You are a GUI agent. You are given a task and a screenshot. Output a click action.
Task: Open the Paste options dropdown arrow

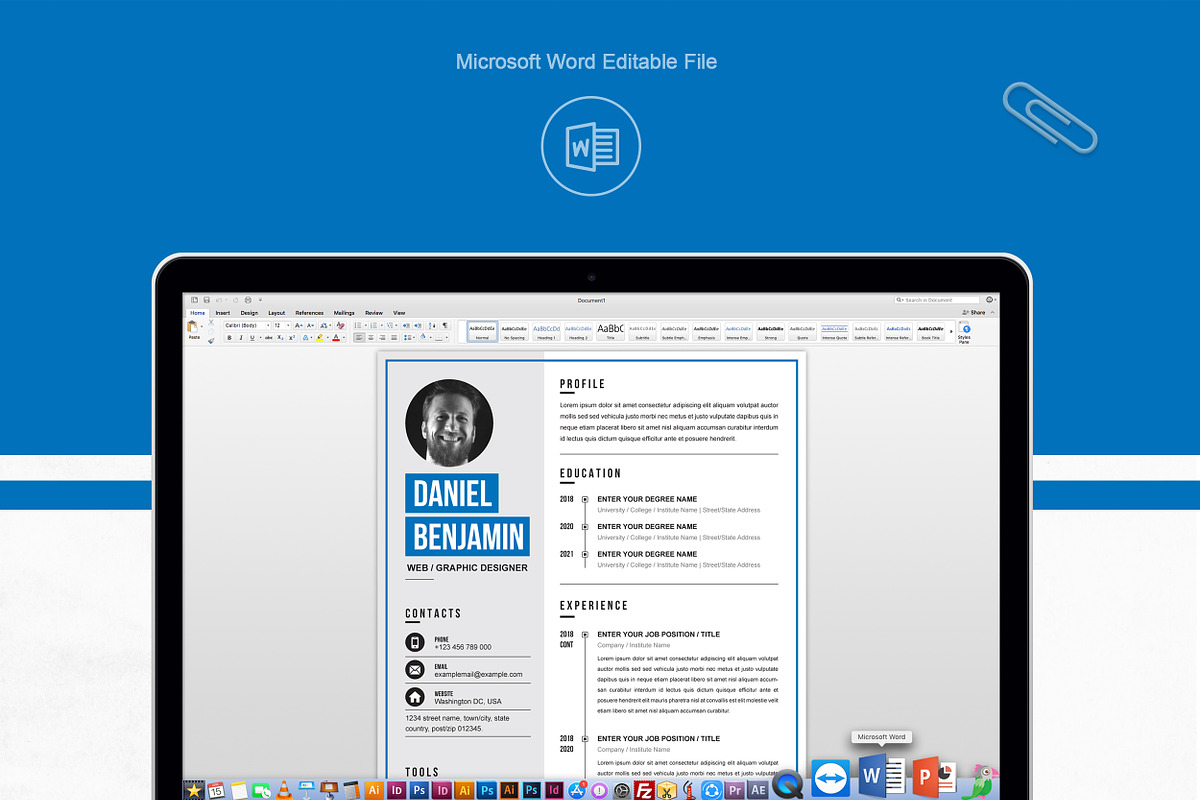point(202,326)
